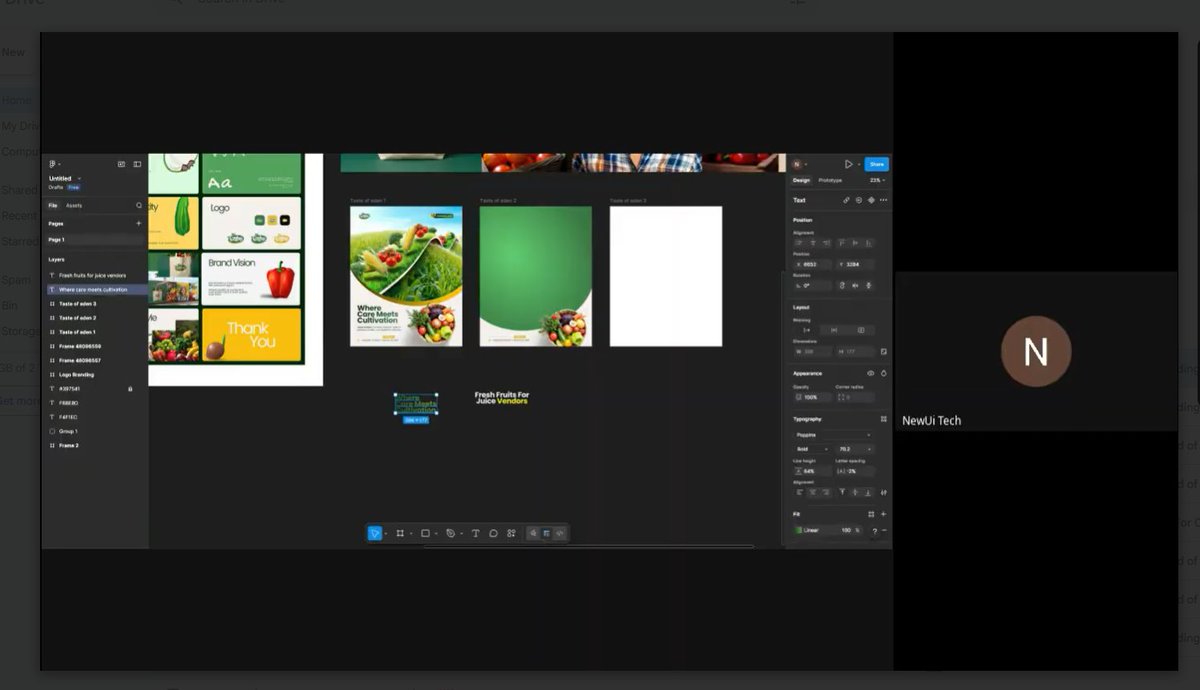Screen dimensions: 1200x690
Task: Unlock the #397541 layer lock icon
Action: 130,388
